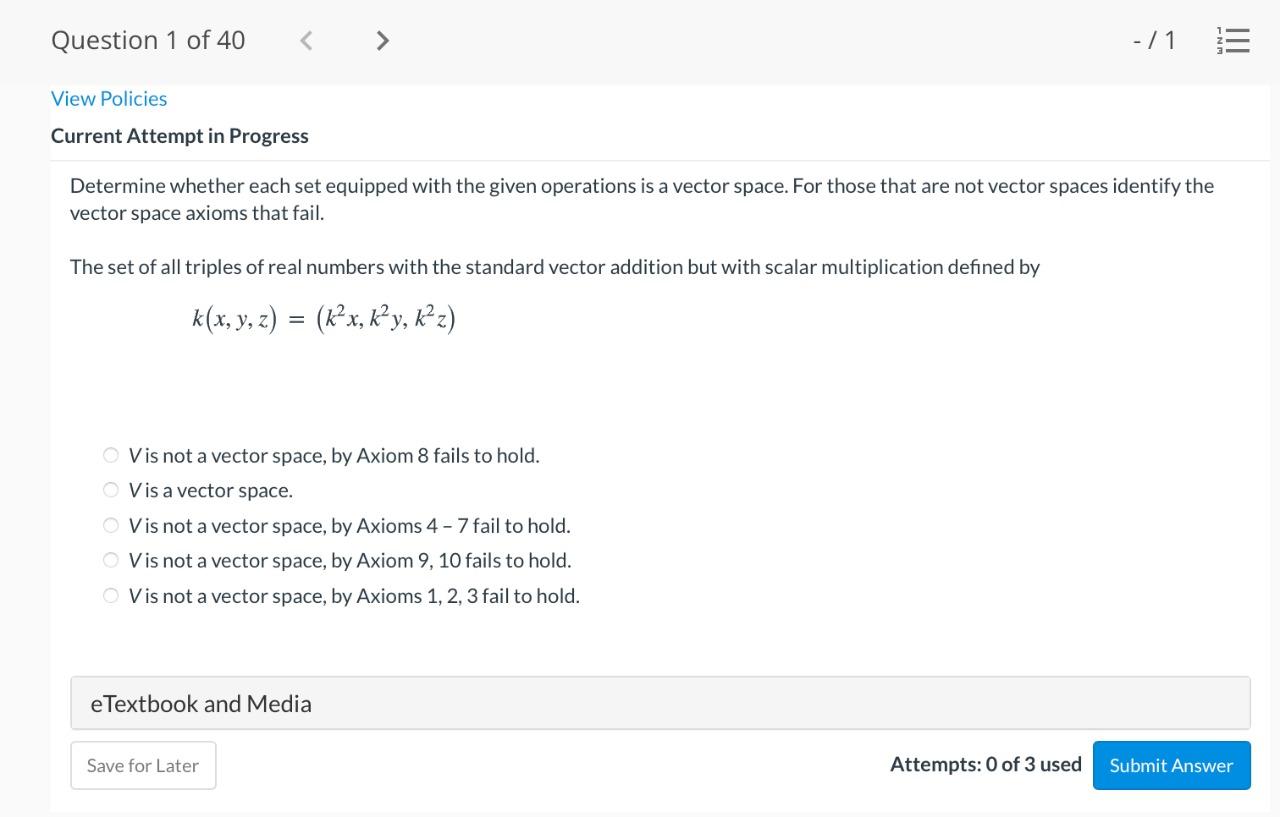Click the attempts counter label
1280x817 pixels.
click(x=985, y=763)
